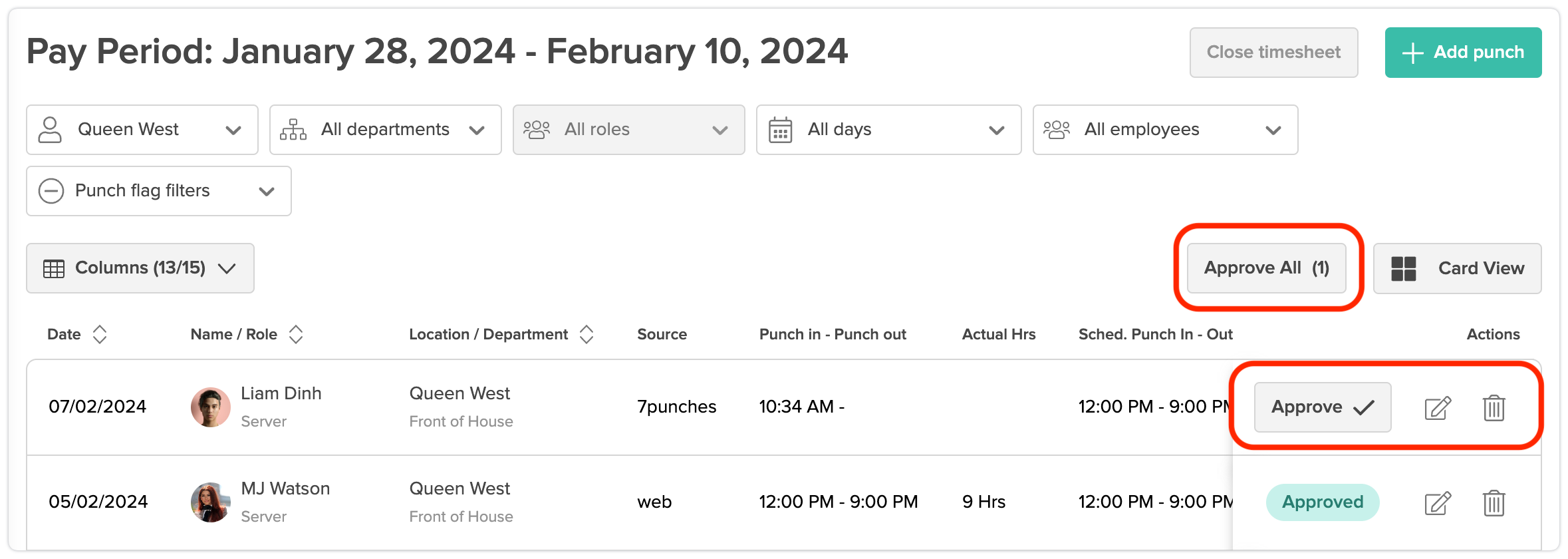Viewport: 1568px width, 559px height.
Task: Click the four-square icon on the Card View button
Action: [x=1403, y=268]
